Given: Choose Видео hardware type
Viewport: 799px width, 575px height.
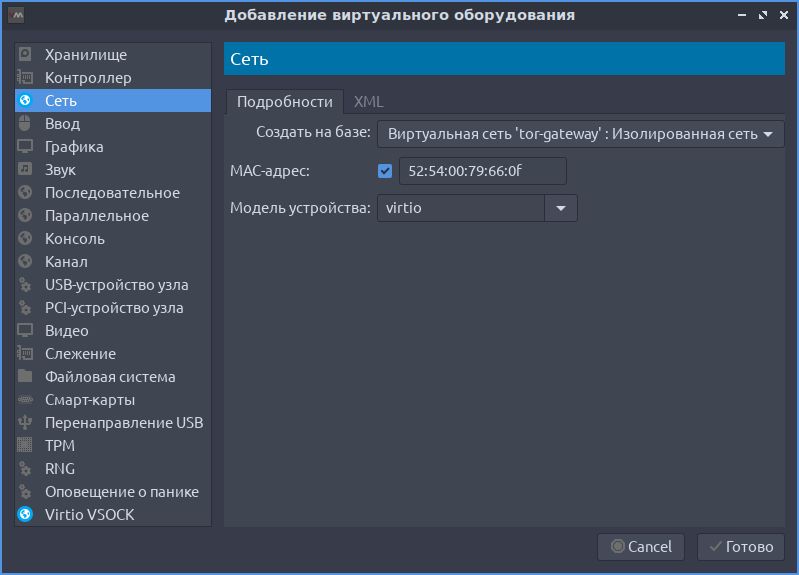Looking at the screenshot, I should [x=113, y=330].
